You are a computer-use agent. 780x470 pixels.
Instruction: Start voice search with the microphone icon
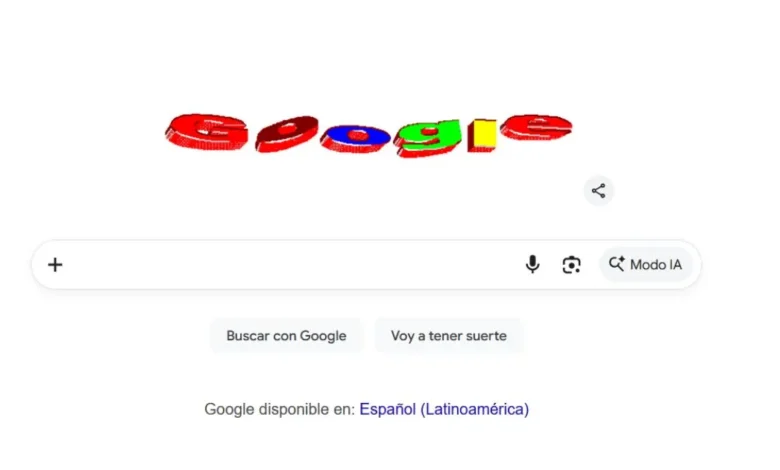pyautogui.click(x=532, y=264)
